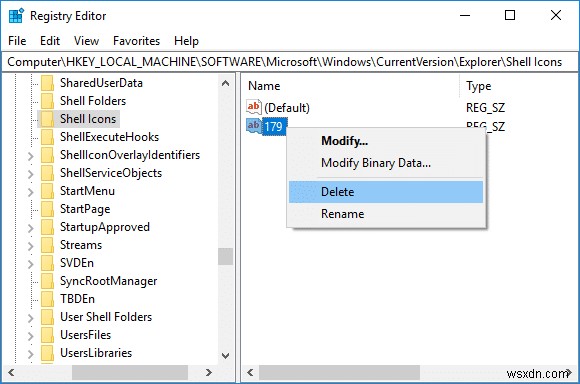
Task: Click the SharedUserData folder icon
Action: pyautogui.click(x=48, y=83)
